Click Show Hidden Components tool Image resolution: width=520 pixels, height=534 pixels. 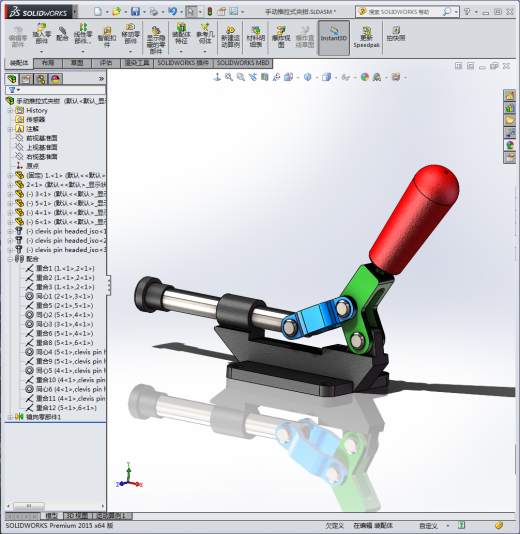tap(156, 39)
